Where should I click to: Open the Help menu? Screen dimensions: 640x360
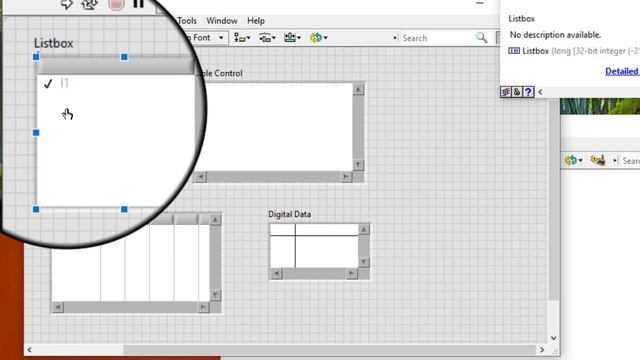tap(256, 20)
